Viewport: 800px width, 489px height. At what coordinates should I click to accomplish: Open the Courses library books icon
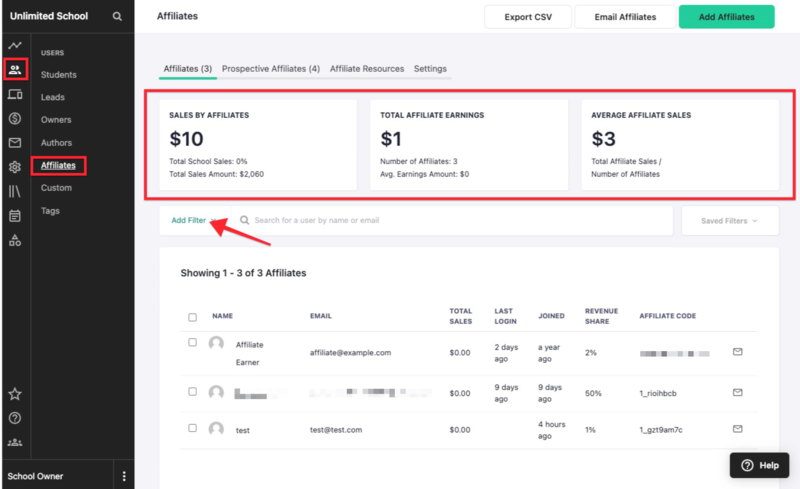tap(15, 191)
